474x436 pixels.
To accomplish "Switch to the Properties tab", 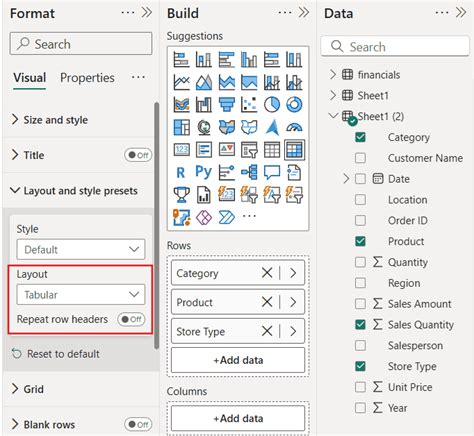I will (87, 78).
